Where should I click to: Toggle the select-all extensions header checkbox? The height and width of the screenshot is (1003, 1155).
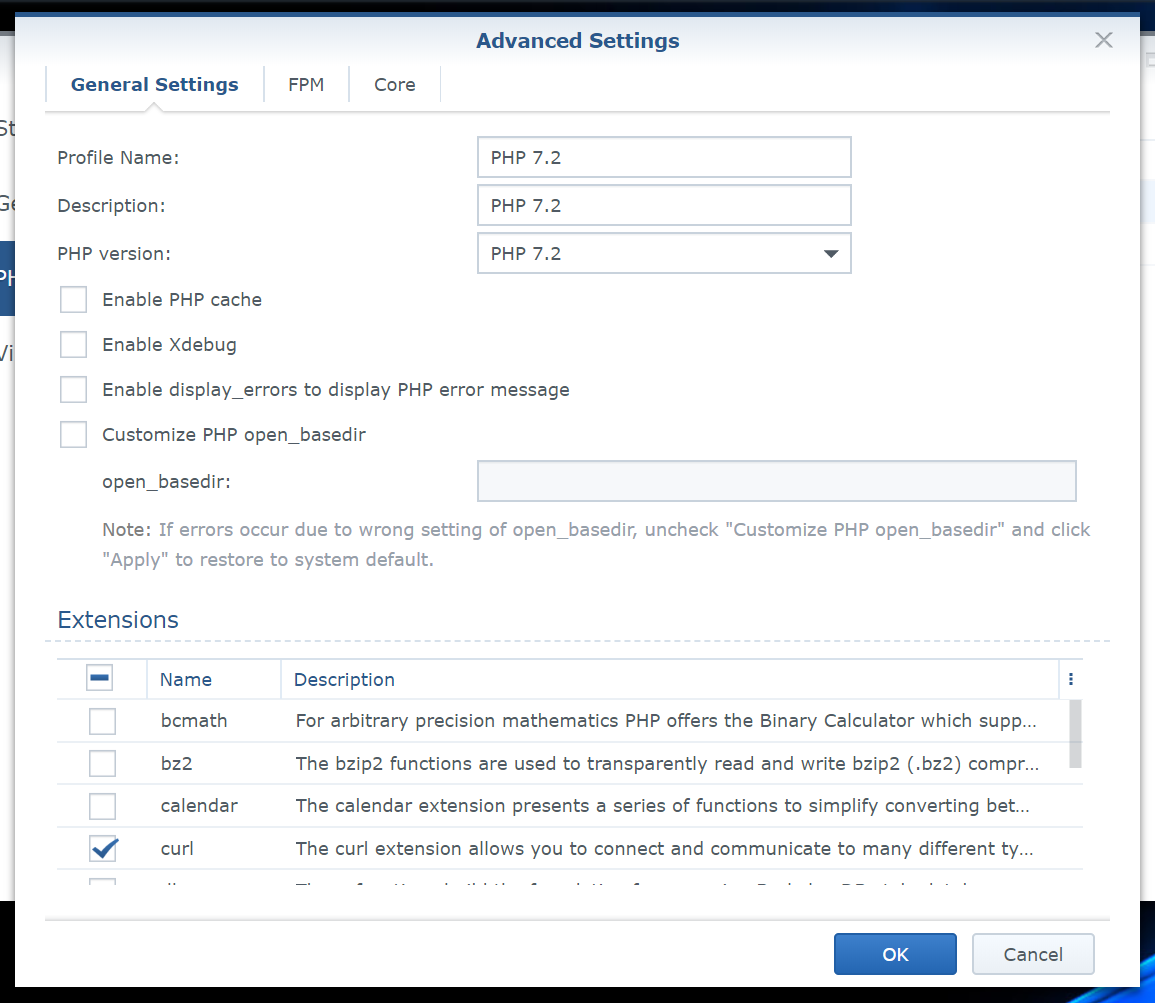tap(100, 679)
